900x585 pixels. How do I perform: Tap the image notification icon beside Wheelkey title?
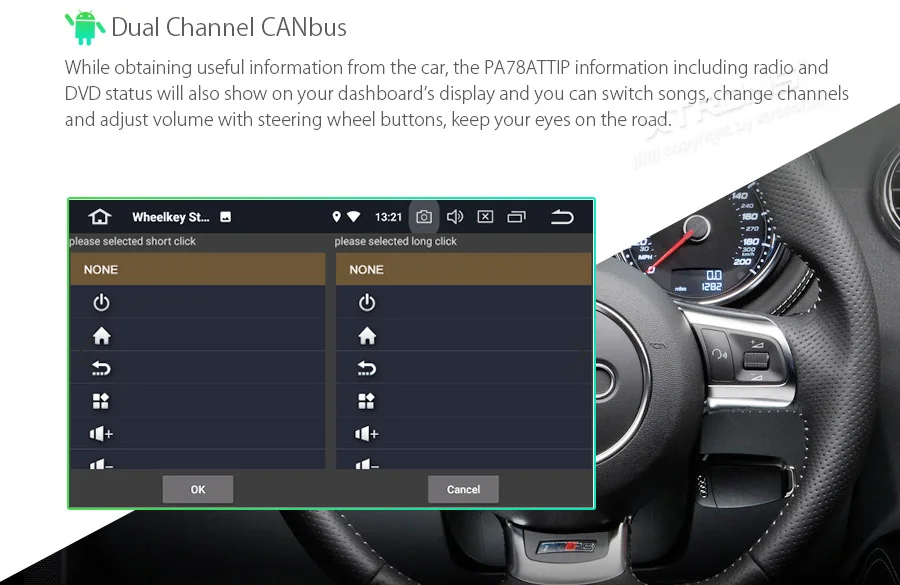(x=226, y=217)
